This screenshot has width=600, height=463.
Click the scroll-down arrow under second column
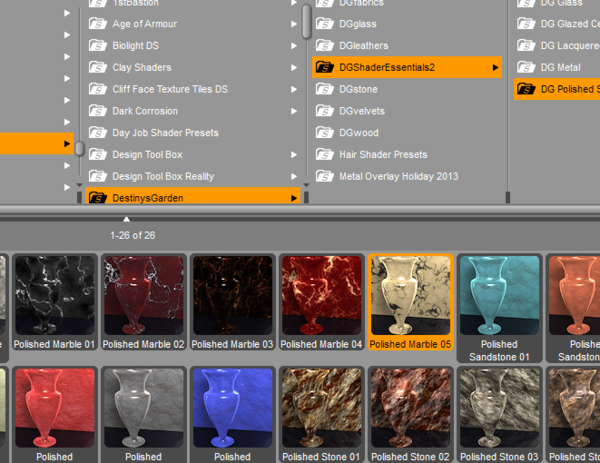click(x=306, y=185)
